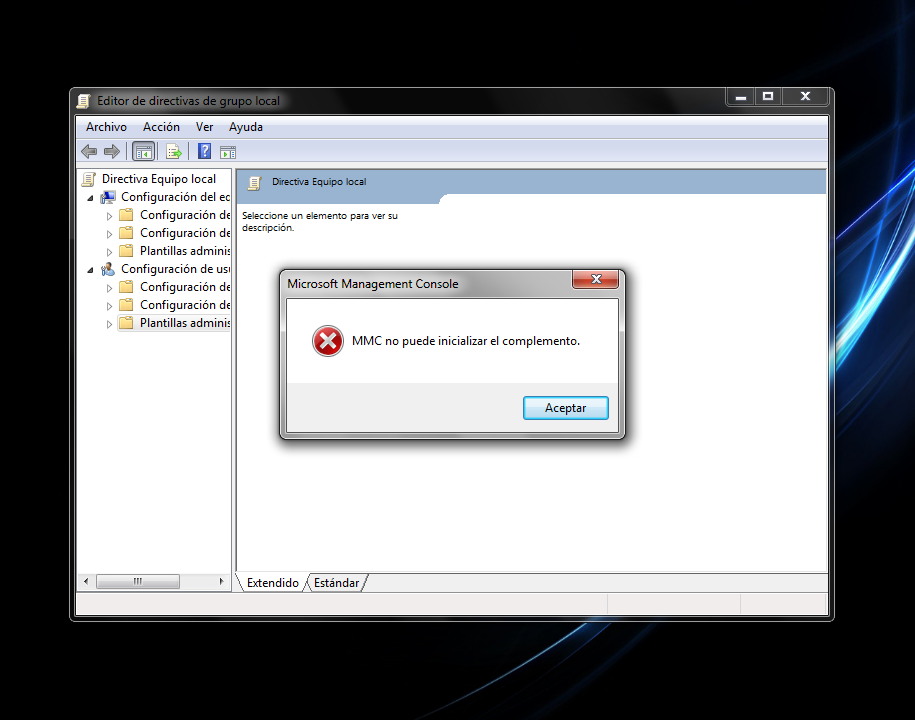Minimize the Editor de directivas window

741,97
